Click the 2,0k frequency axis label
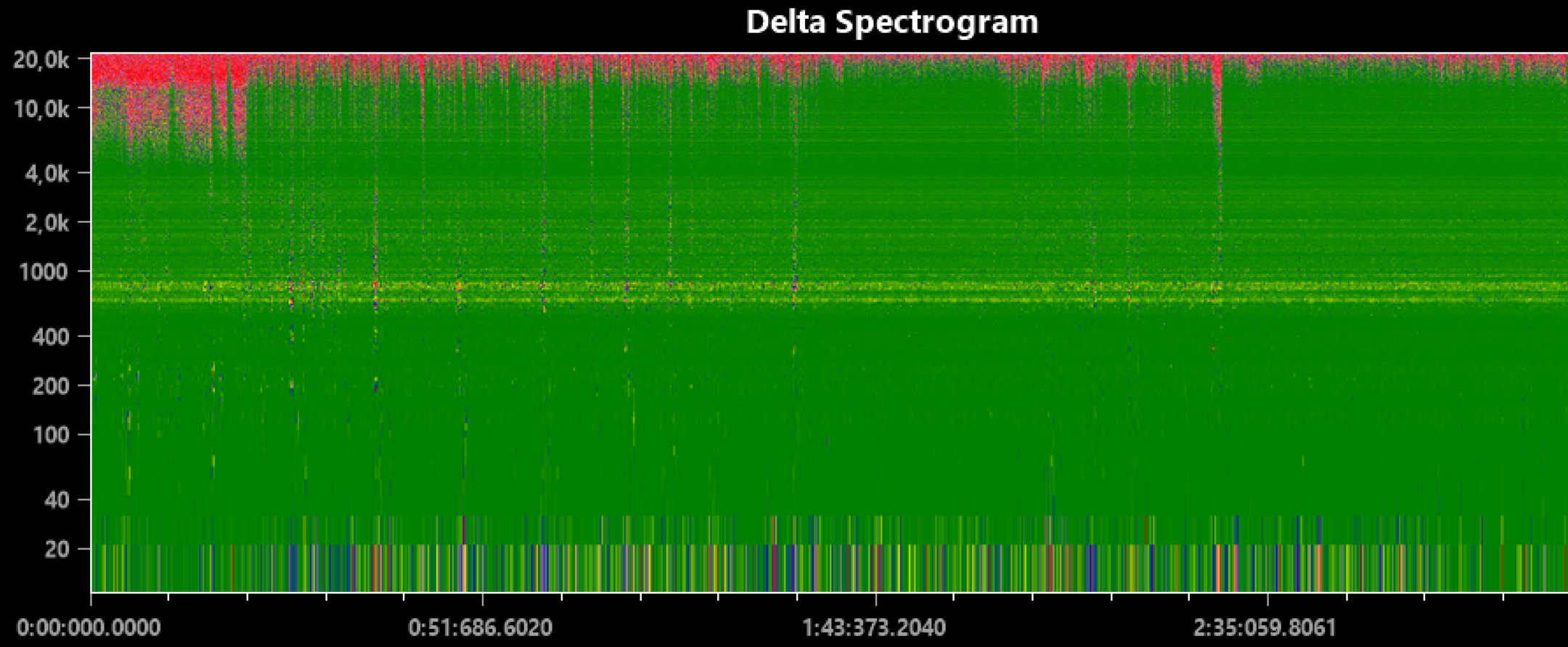1568x647 pixels. pyautogui.click(x=47, y=223)
